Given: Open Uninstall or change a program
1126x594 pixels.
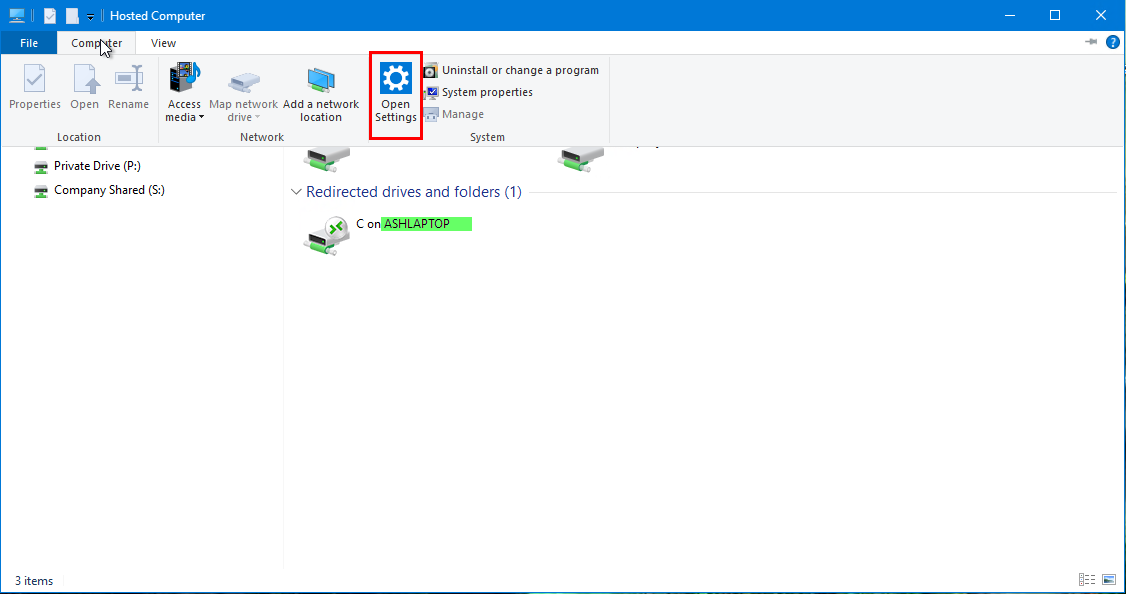Looking at the screenshot, I should [x=511, y=70].
